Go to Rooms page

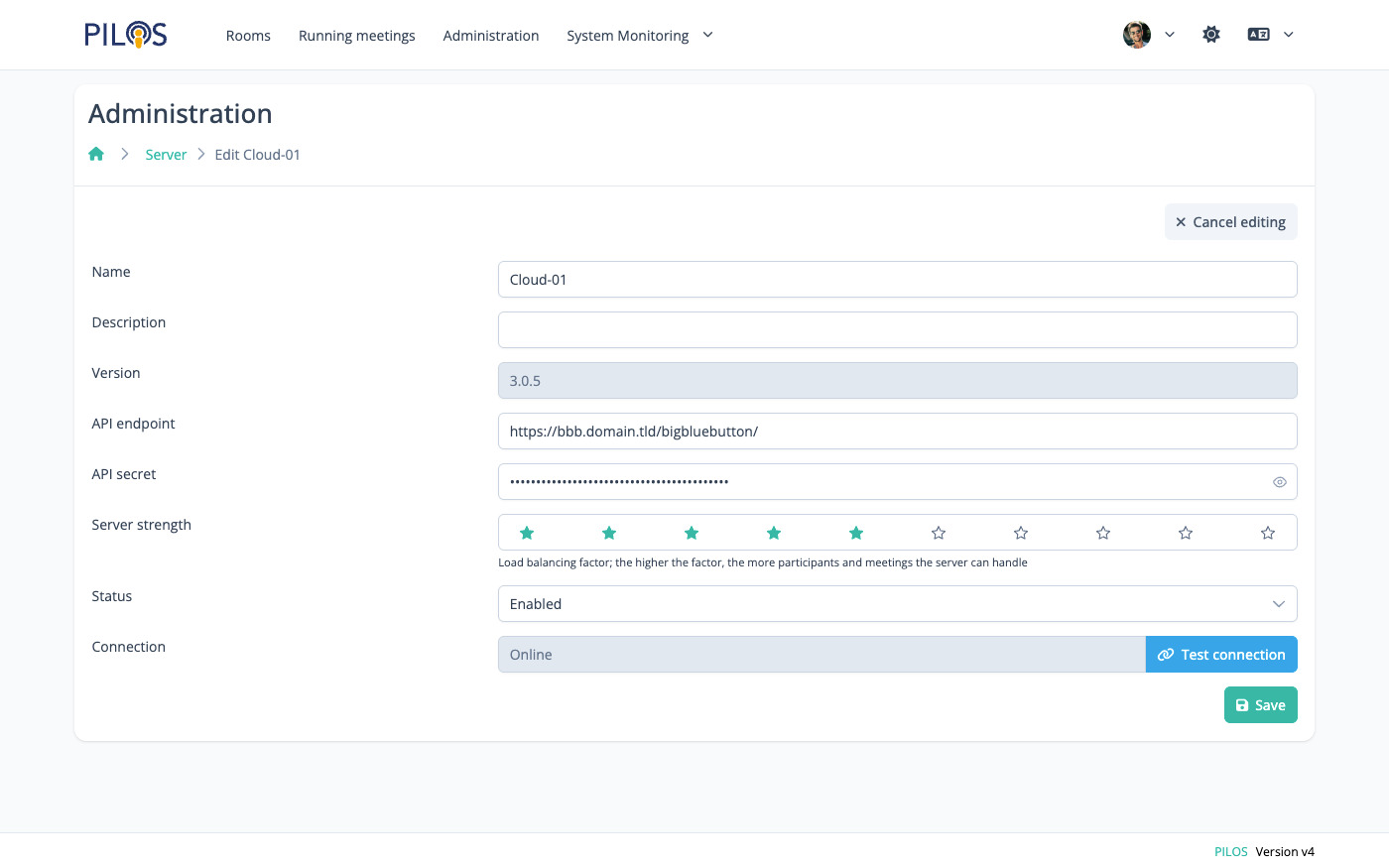click(248, 36)
